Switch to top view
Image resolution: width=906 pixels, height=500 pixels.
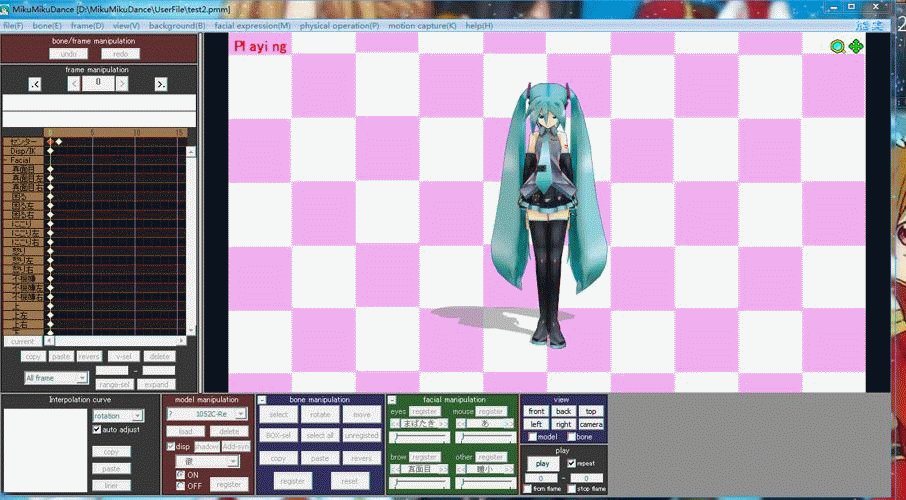(x=591, y=412)
